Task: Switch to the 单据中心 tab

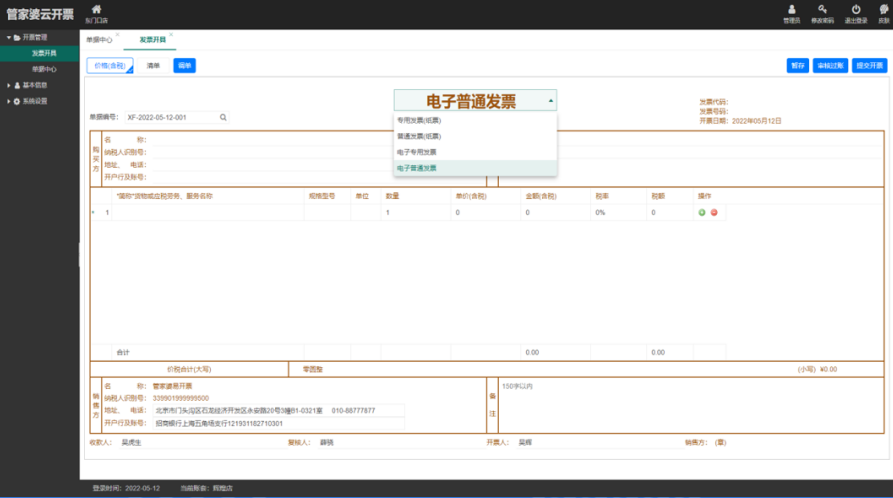Action: pyautogui.click(x=99, y=39)
